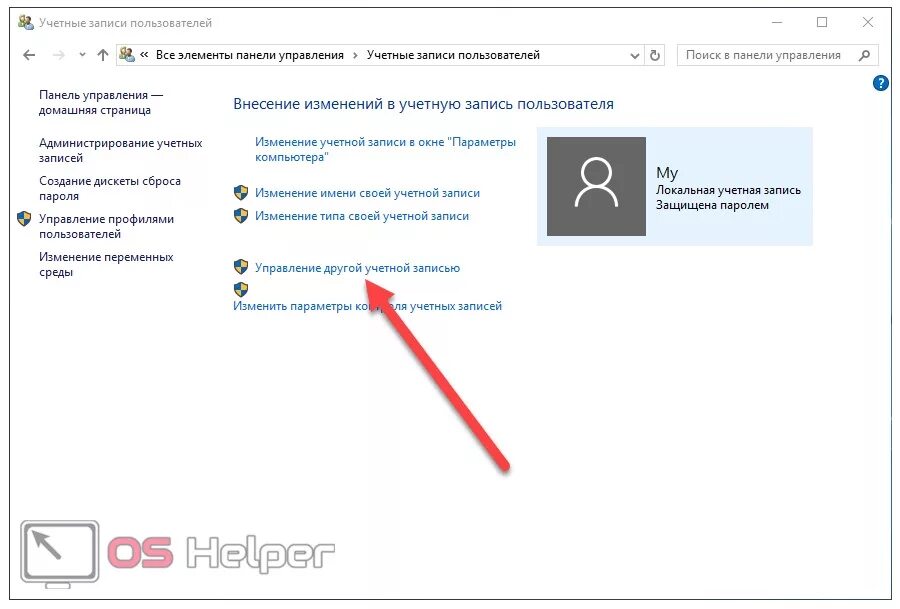Open recent locations dropdown arrow

82,55
